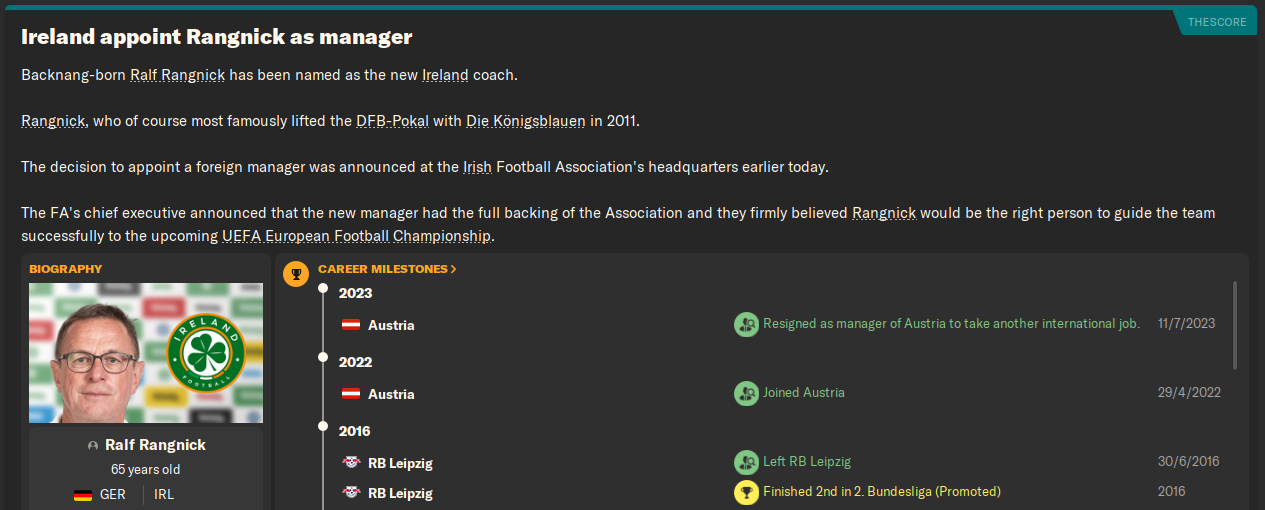Click the German flag next to GER

tap(84, 495)
